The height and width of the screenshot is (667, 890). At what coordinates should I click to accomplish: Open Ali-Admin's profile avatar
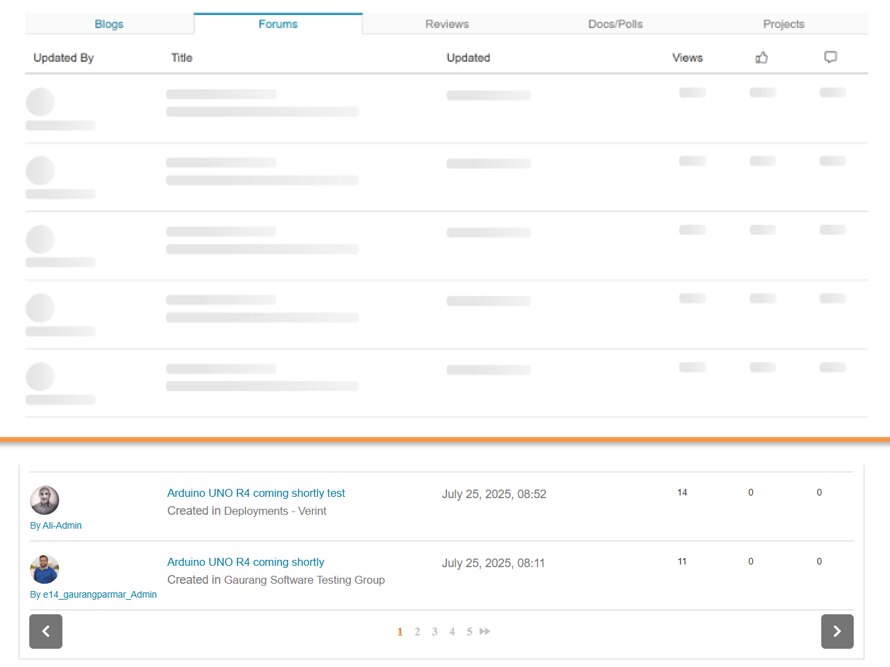(44, 500)
